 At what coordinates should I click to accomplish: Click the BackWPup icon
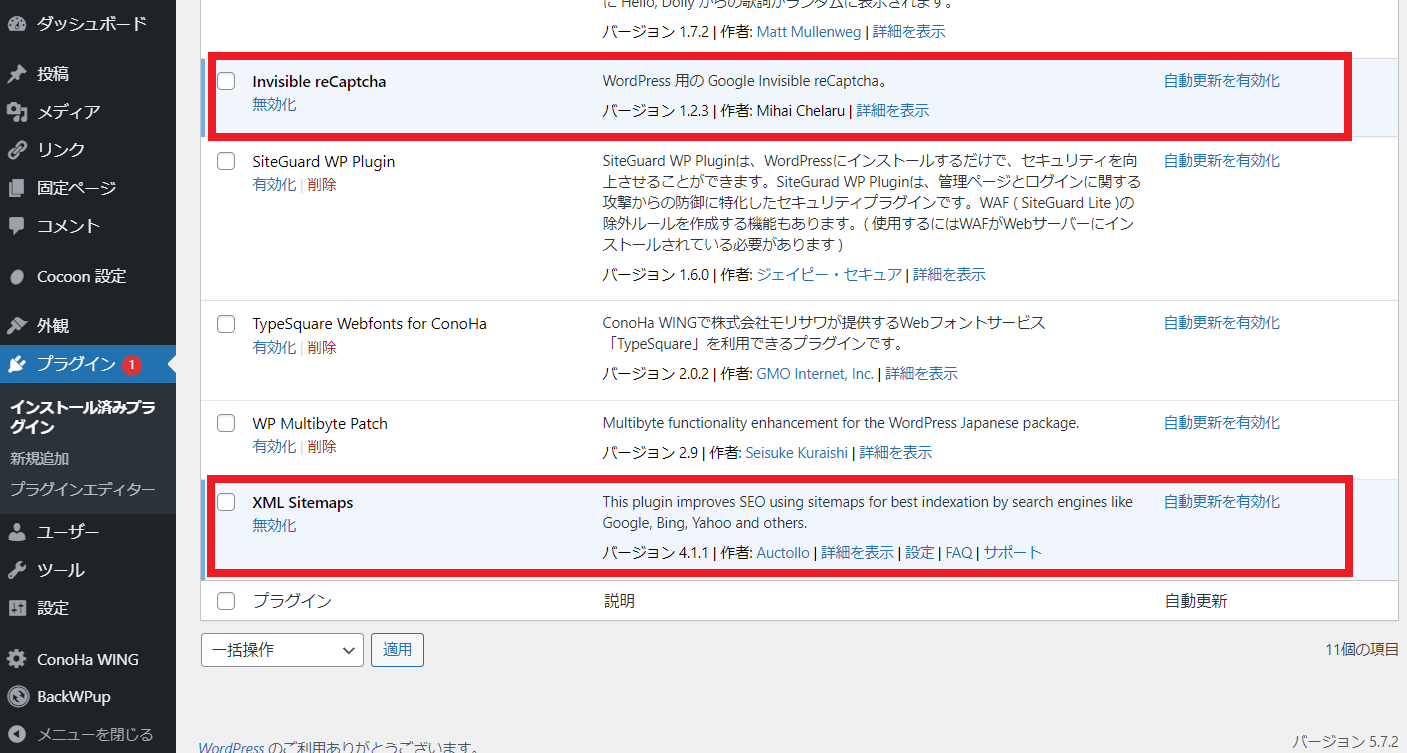(x=17, y=697)
